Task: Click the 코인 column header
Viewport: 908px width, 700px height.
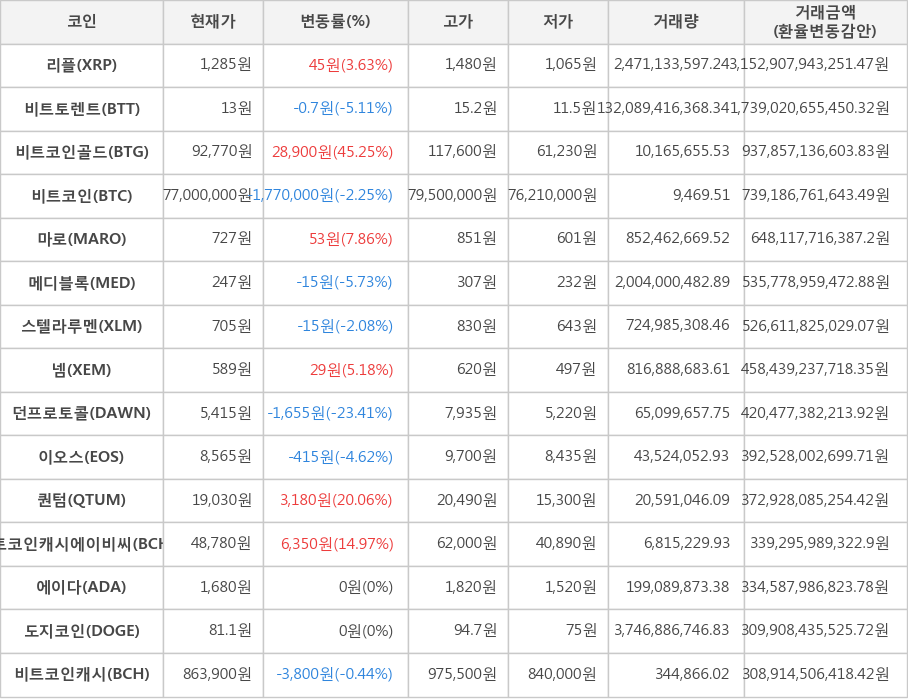Action: (82, 21)
